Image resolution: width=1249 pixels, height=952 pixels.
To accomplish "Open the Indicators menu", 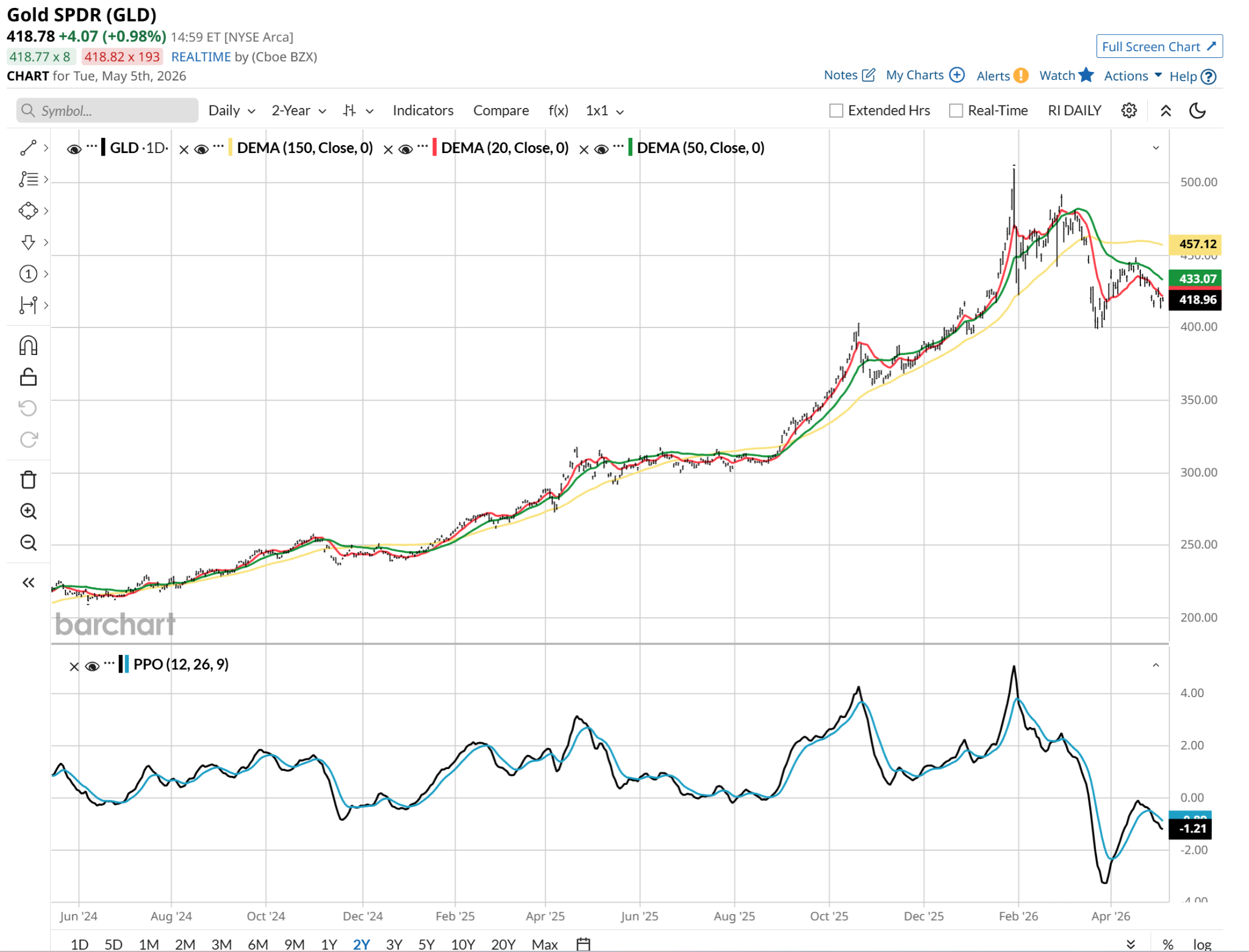I will (423, 110).
